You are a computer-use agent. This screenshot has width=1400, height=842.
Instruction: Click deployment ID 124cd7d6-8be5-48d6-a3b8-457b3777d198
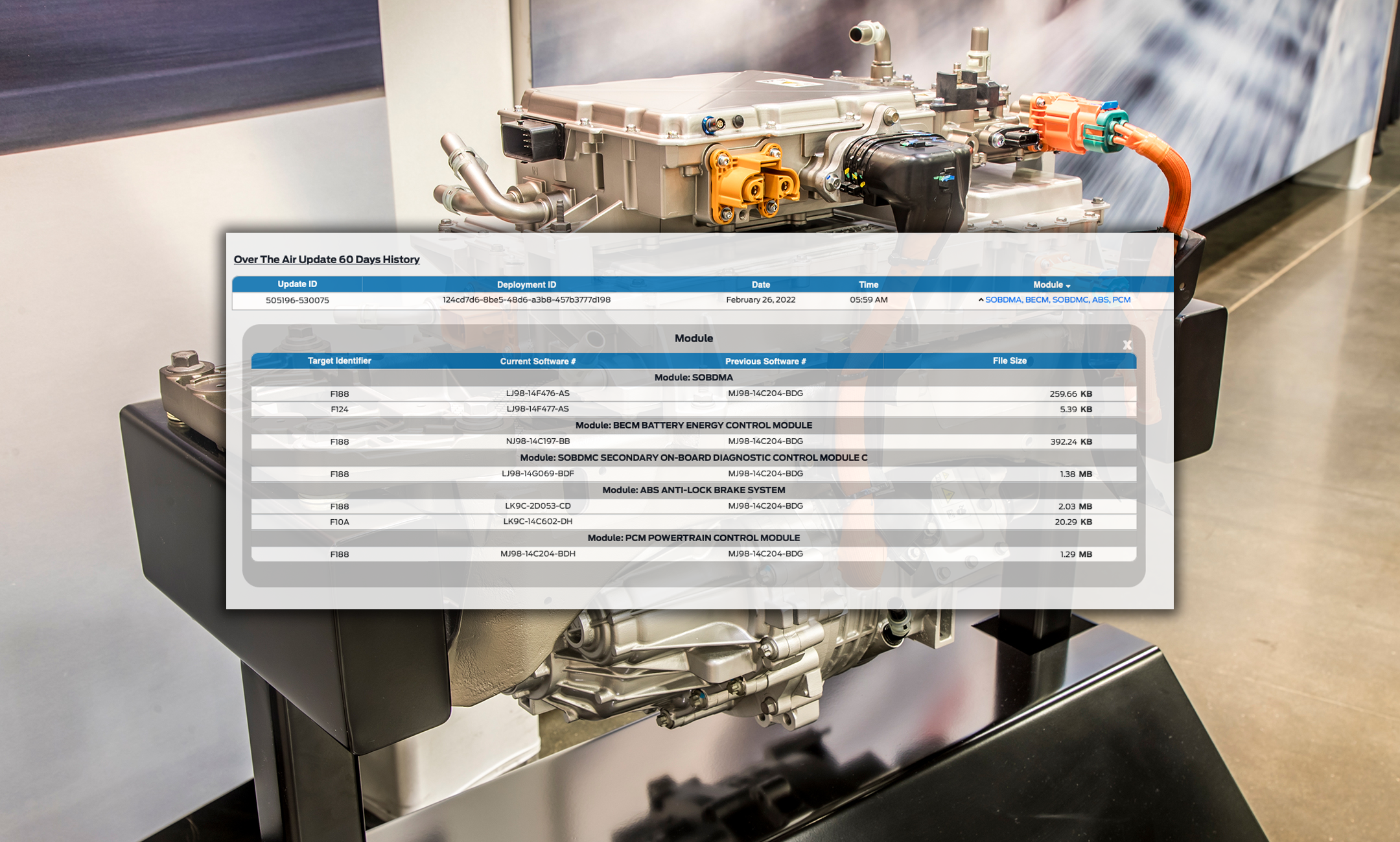pyautogui.click(x=526, y=299)
